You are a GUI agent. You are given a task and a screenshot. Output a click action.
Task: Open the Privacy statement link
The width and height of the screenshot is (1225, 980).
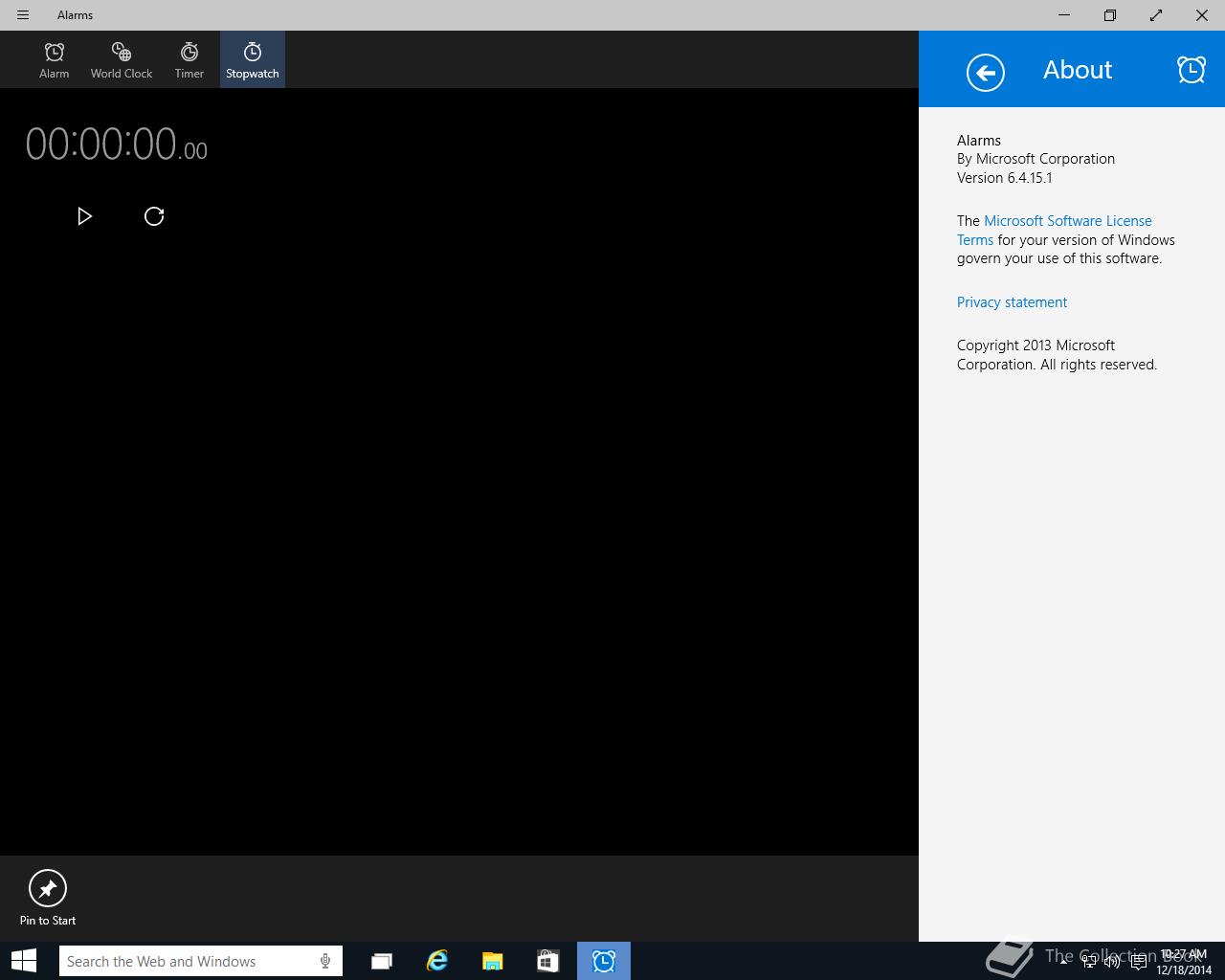point(1012,302)
